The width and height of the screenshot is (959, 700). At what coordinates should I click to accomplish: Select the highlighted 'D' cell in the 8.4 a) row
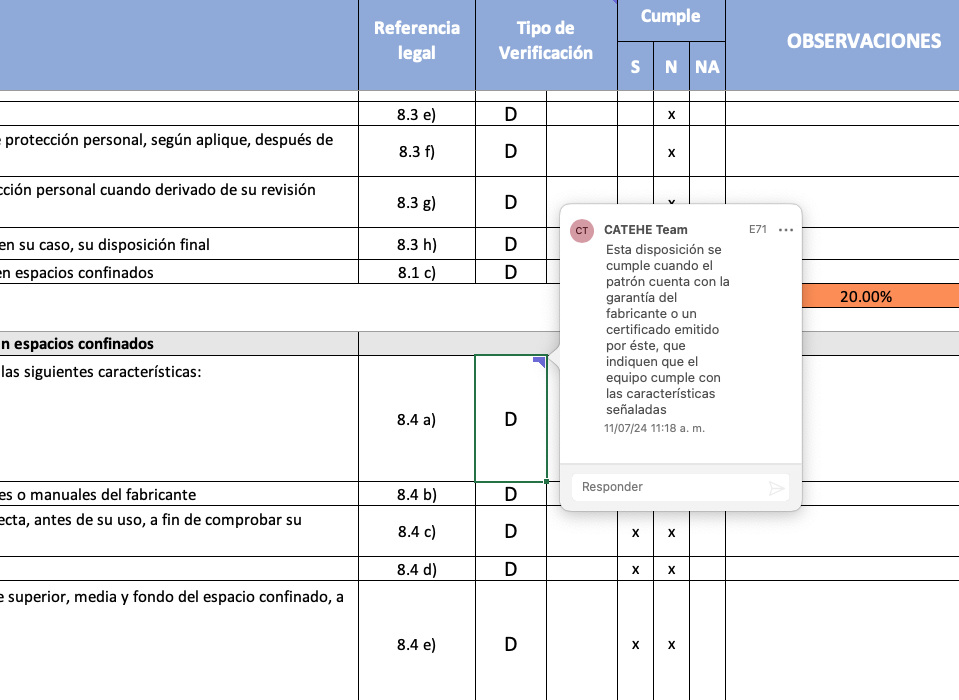511,419
